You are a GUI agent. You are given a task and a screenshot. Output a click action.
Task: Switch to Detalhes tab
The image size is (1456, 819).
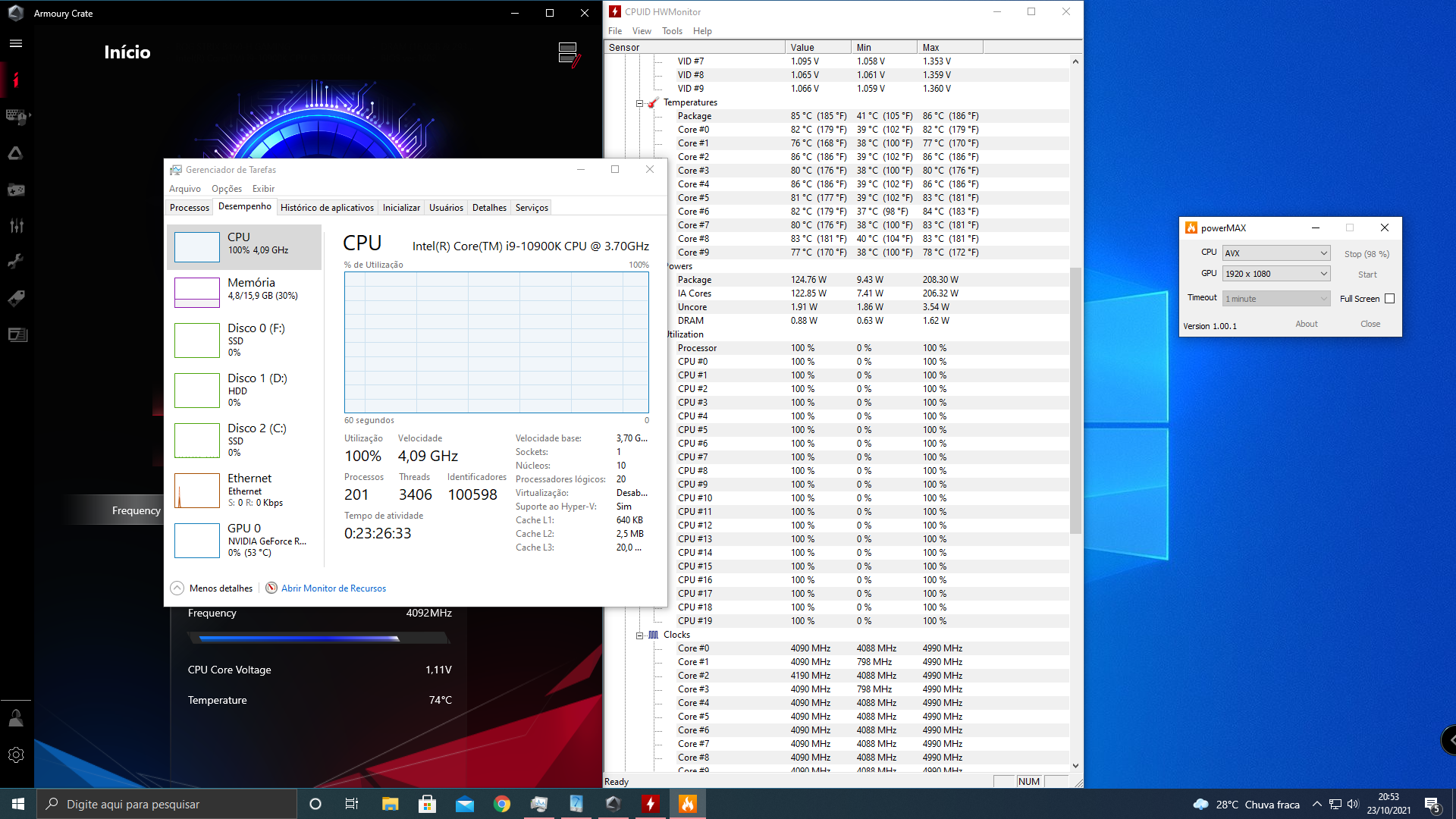click(x=489, y=208)
